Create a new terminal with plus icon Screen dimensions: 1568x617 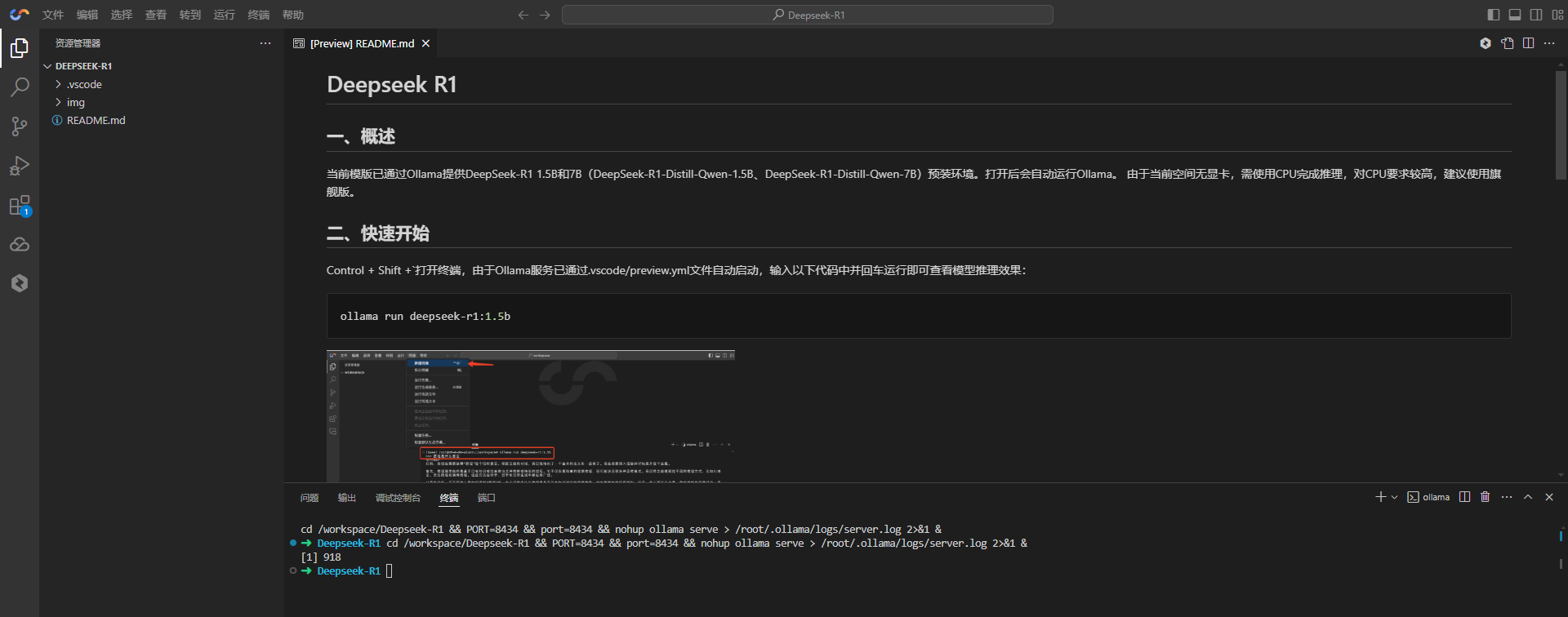point(1380,497)
